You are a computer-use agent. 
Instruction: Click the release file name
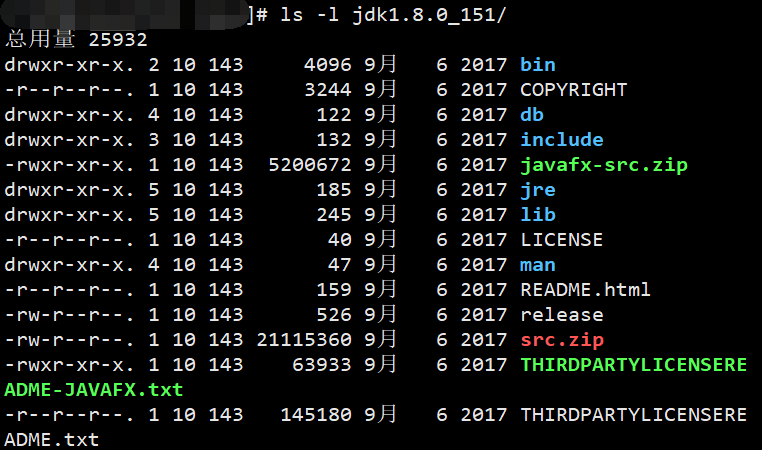coord(561,315)
